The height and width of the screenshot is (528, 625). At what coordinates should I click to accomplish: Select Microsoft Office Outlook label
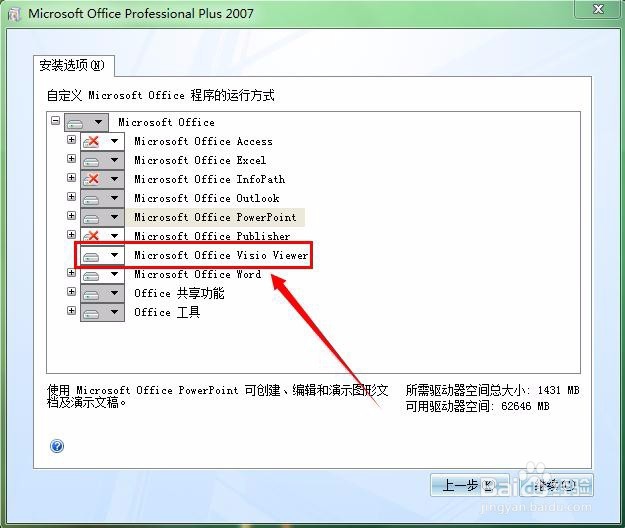pyautogui.click(x=206, y=198)
